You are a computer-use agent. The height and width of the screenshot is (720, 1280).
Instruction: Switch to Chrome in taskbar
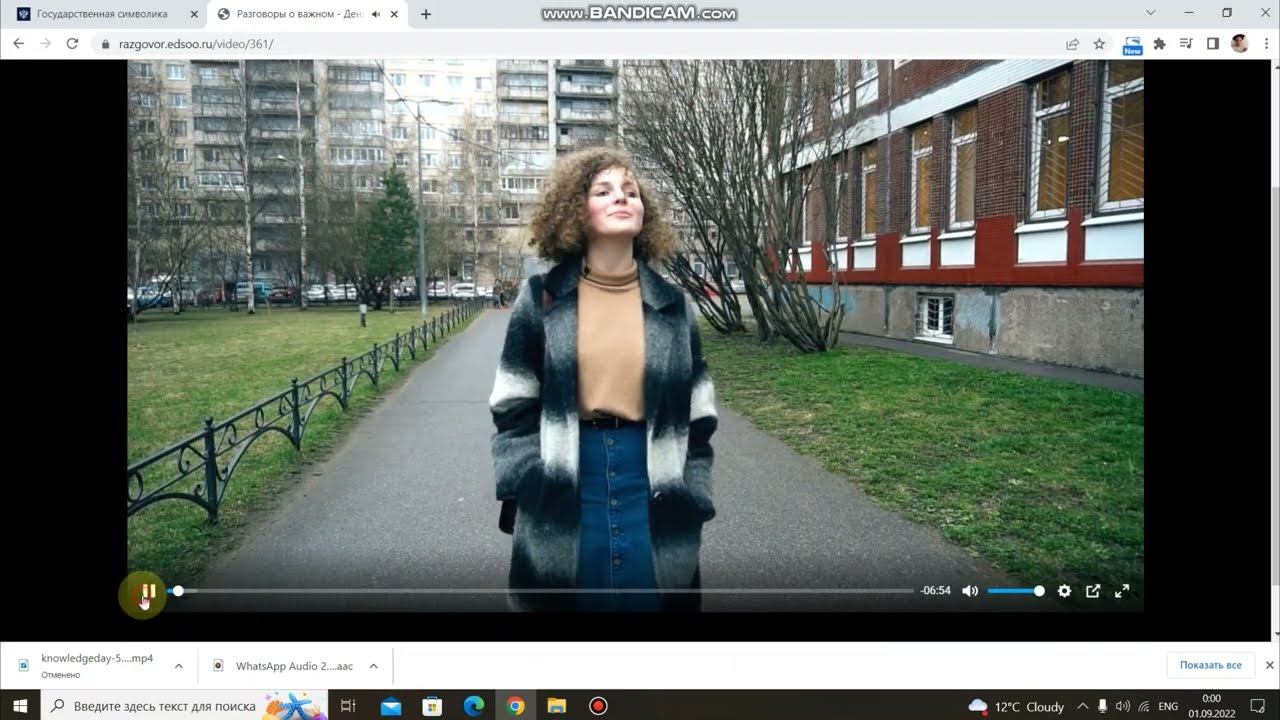[515, 706]
